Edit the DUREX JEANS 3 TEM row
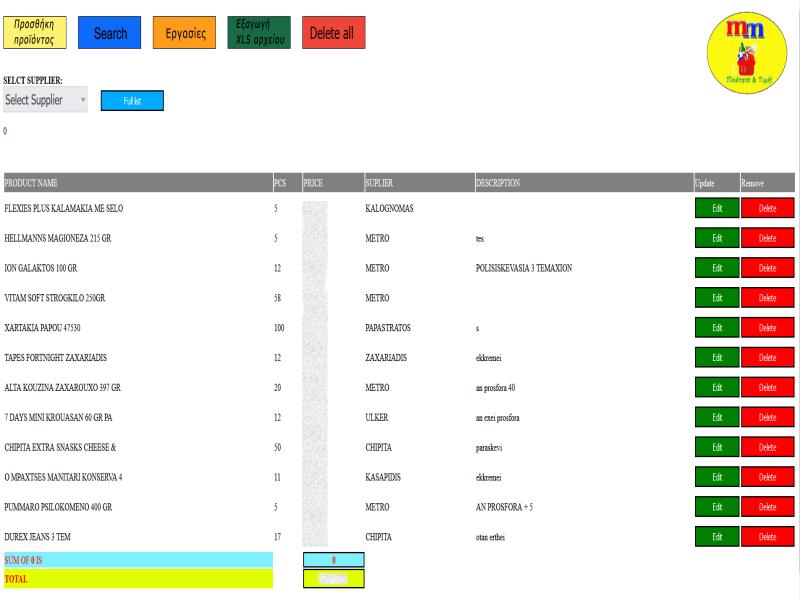The height and width of the screenshot is (600, 800). [717, 536]
